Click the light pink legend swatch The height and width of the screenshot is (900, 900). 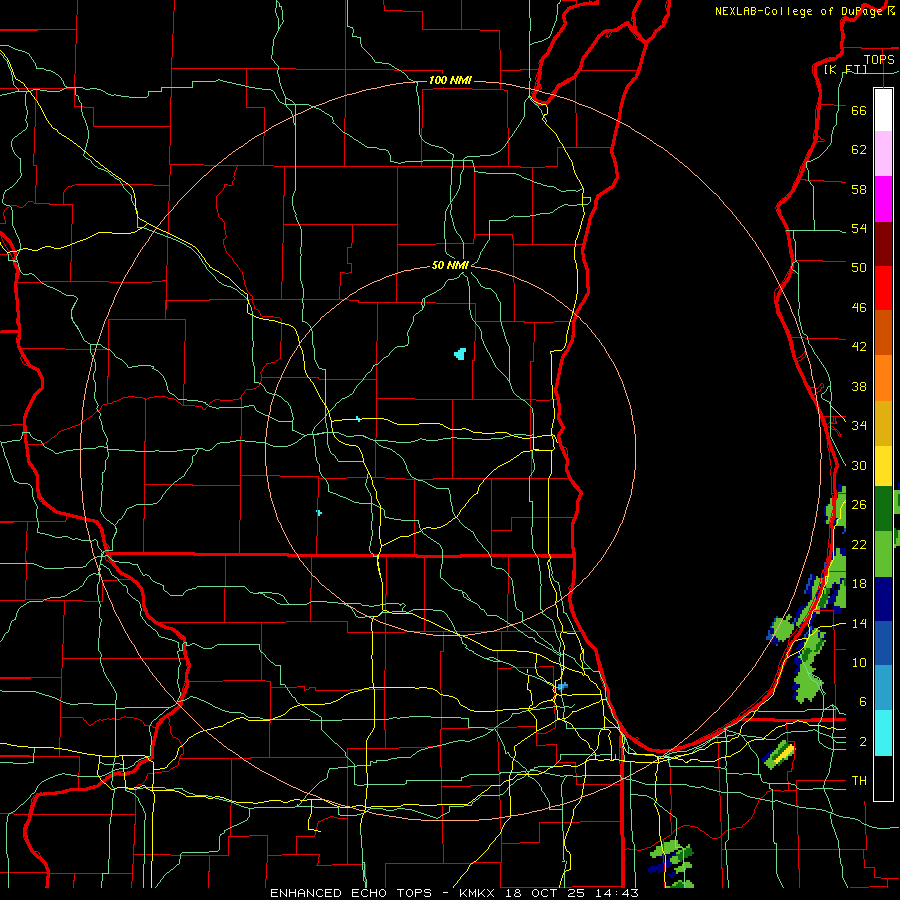pyautogui.click(x=883, y=153)
